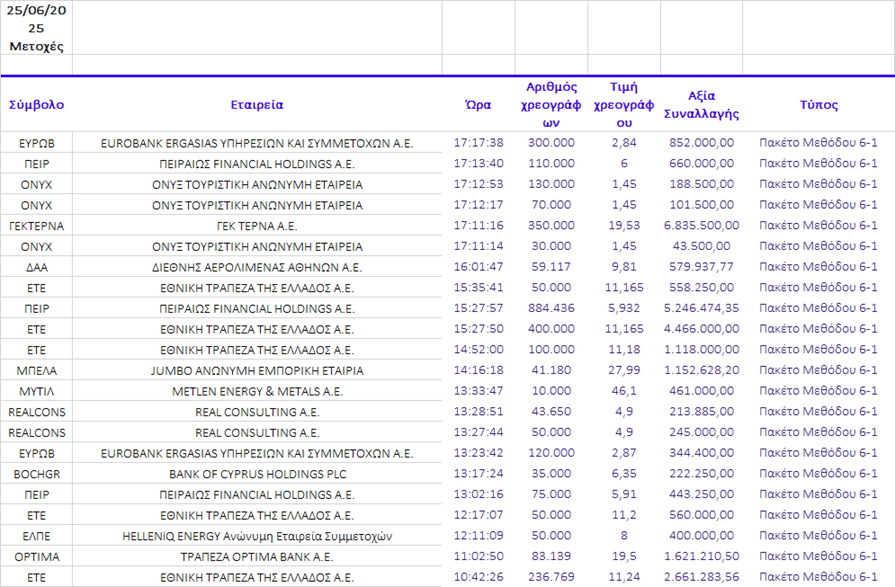Click the Τιμή χρεογράφου header cell

click(x=624, y=105)
